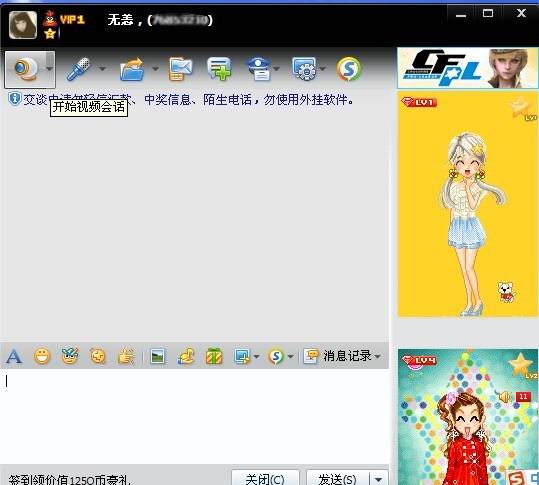Minimize the chat window
The width and height of the screenshot is (539, 485).
pyautogui.click(x=461, y=15)
